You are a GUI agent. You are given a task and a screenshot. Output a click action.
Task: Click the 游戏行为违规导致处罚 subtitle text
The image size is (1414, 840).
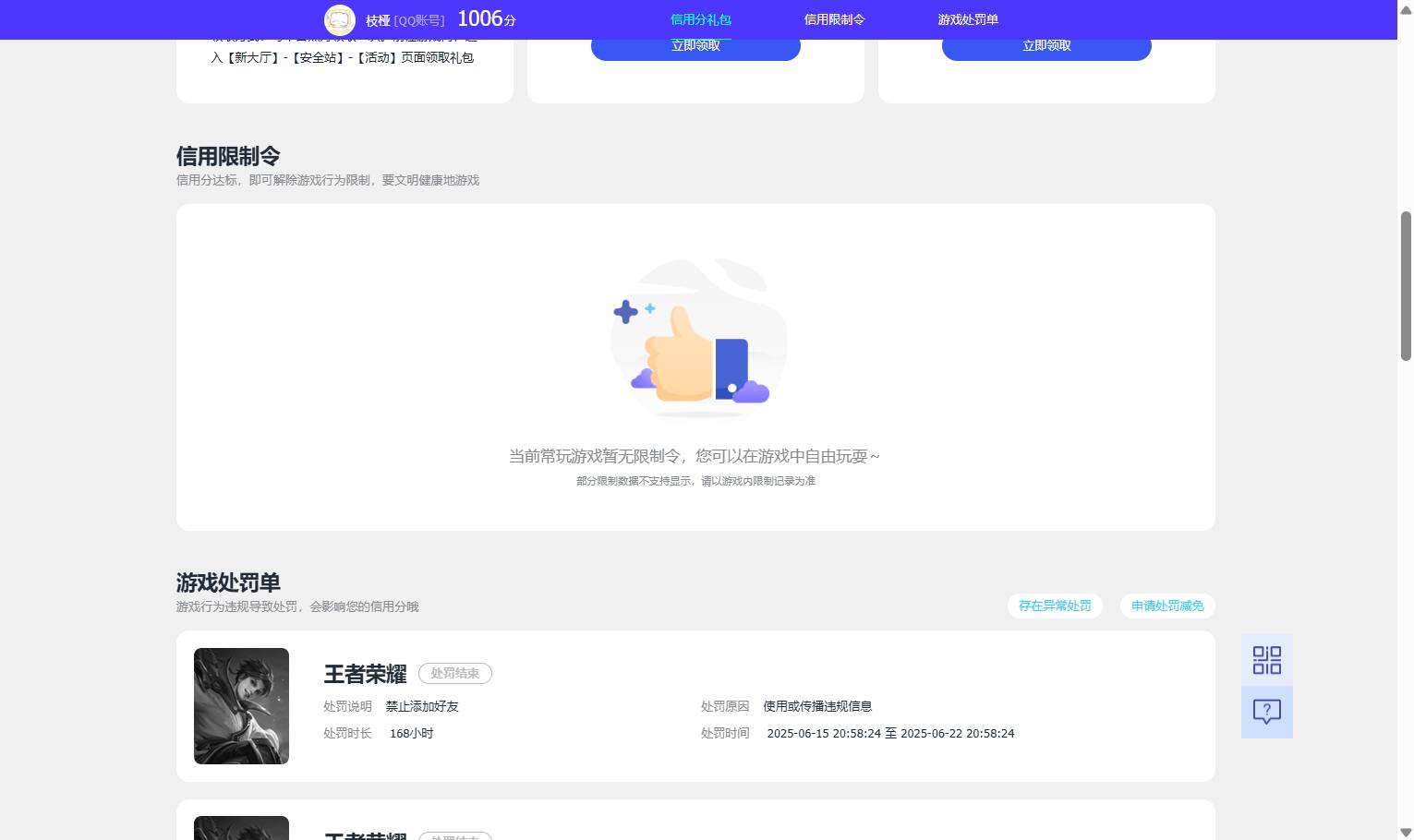click(x=297, y=606)
